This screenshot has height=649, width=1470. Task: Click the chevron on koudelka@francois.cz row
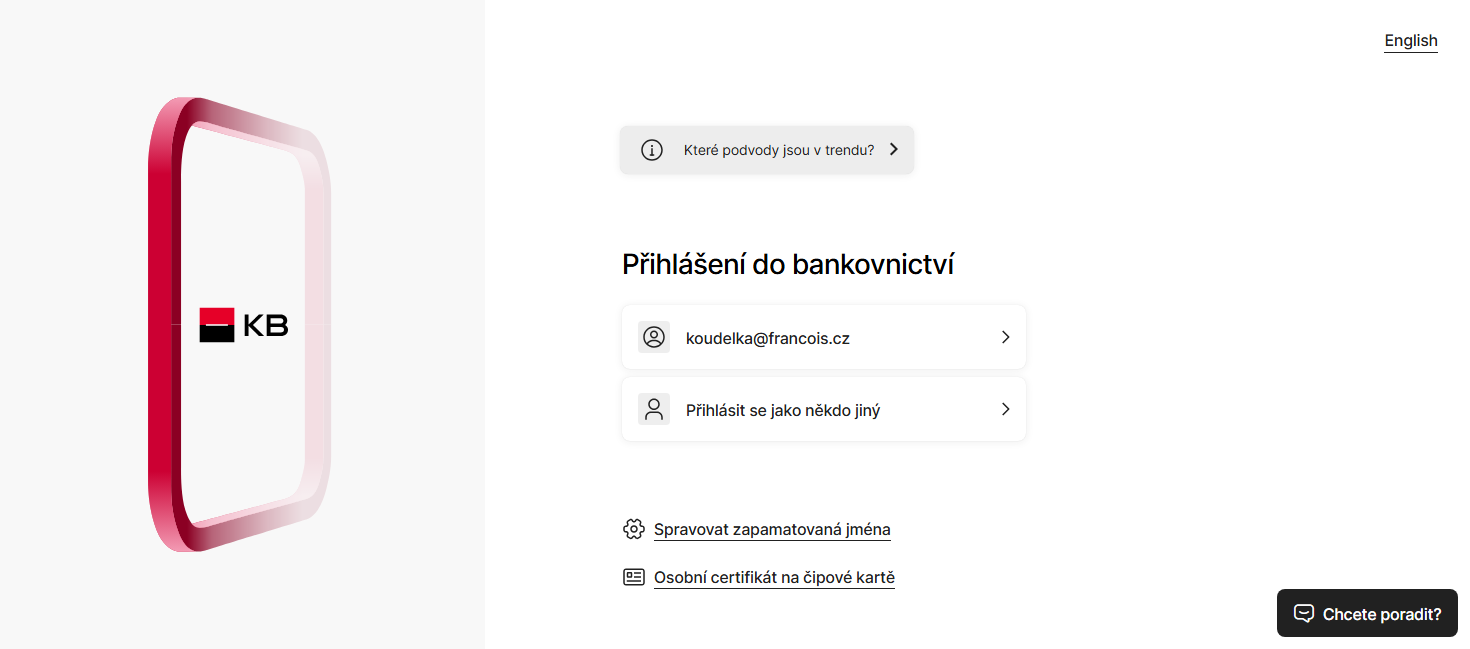1006,338
